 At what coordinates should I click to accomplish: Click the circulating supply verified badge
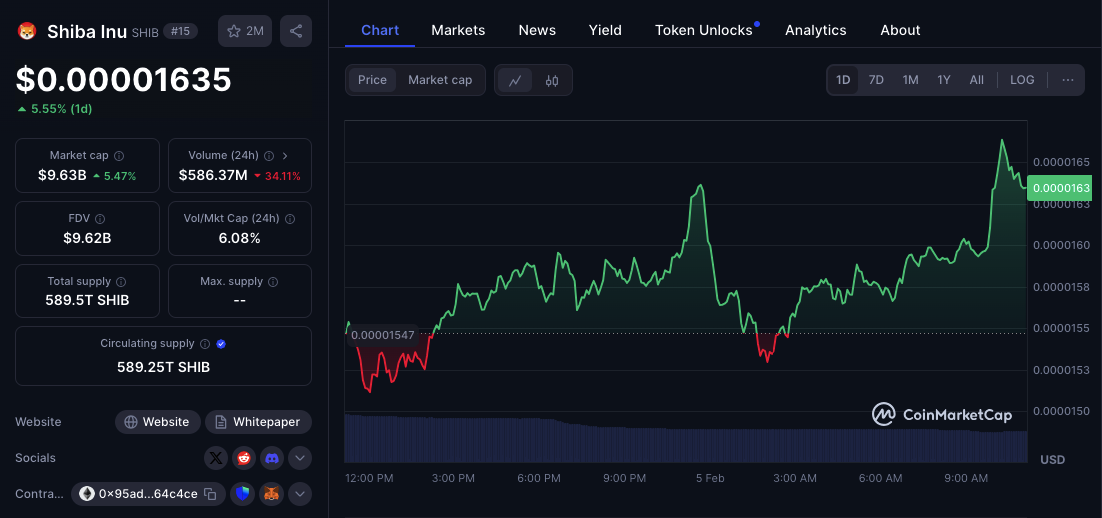coord(221,344)
